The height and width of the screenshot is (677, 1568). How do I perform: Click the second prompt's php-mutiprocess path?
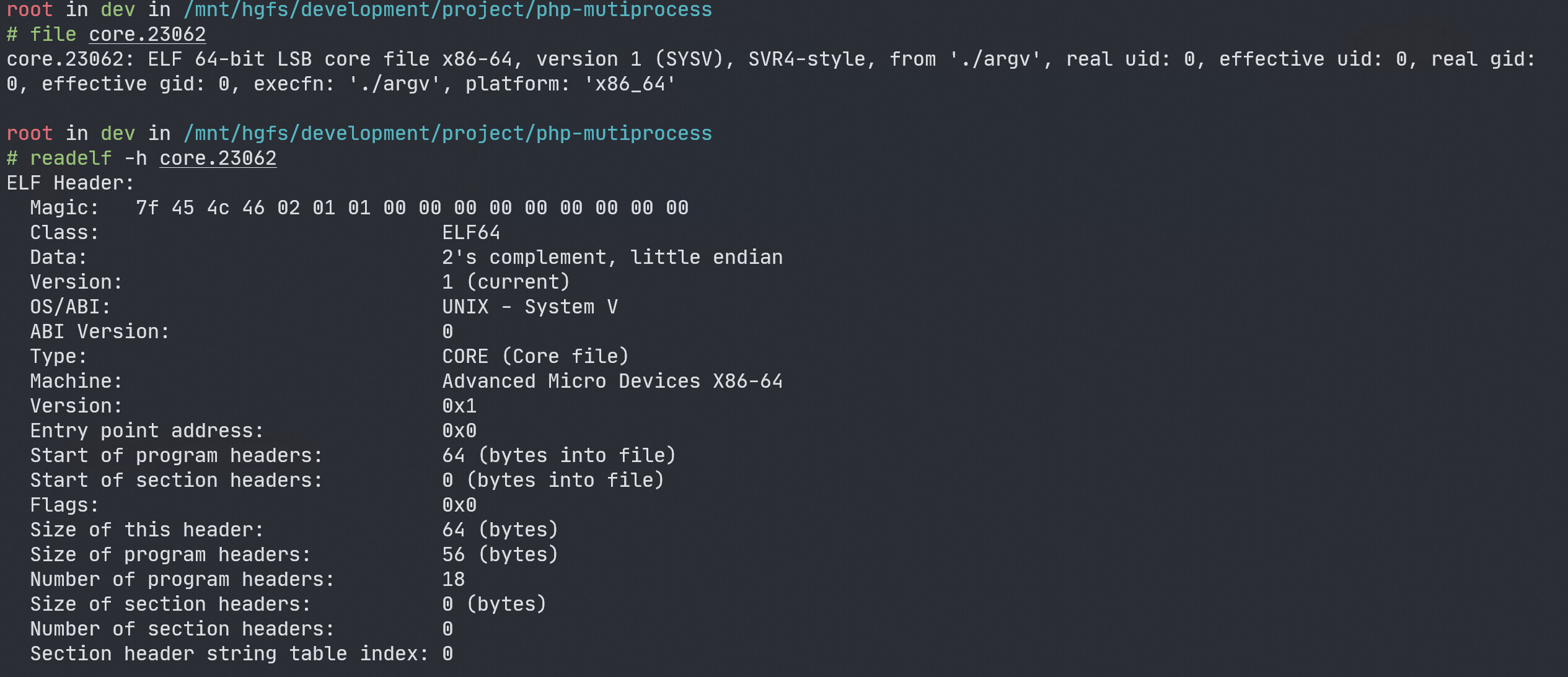(x=448, y=134)
